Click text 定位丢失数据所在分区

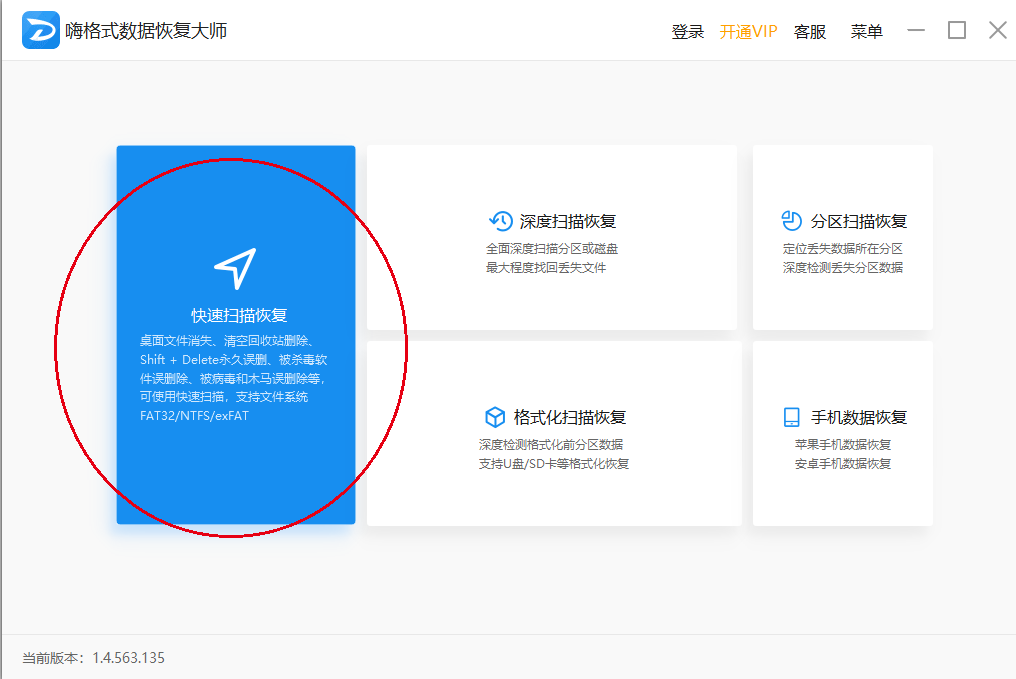pos(842,249)
